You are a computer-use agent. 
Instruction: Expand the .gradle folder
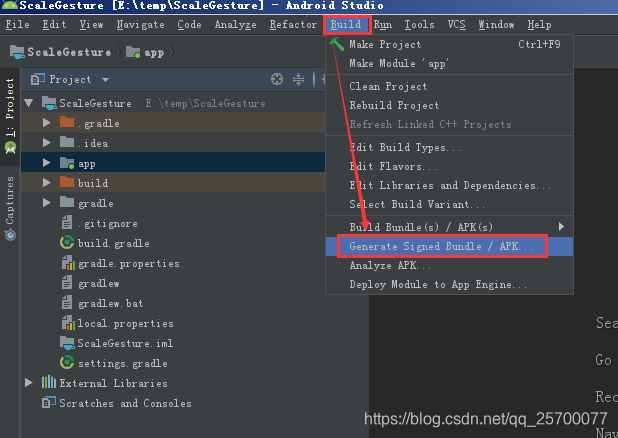[47, 123]
